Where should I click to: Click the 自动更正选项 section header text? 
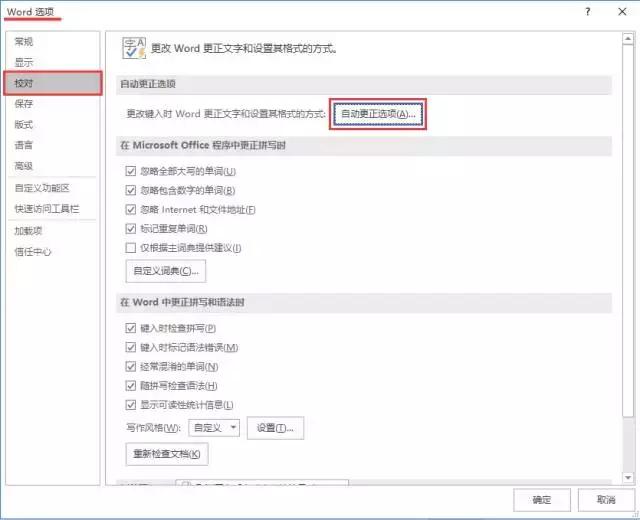tap(148, 84)
